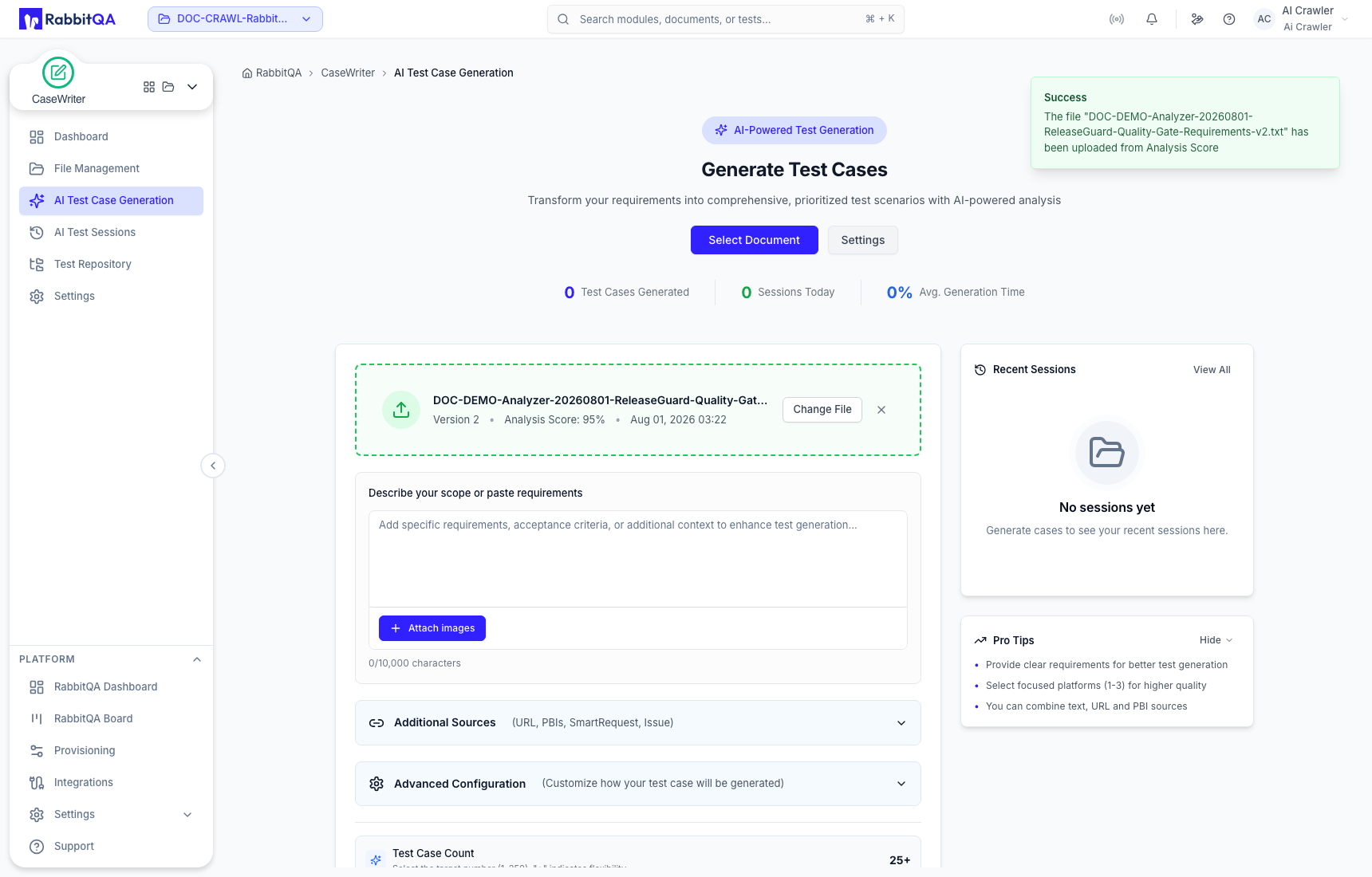
Task: Focus the search modules, documents, or tests field
Action: [726, 19]
